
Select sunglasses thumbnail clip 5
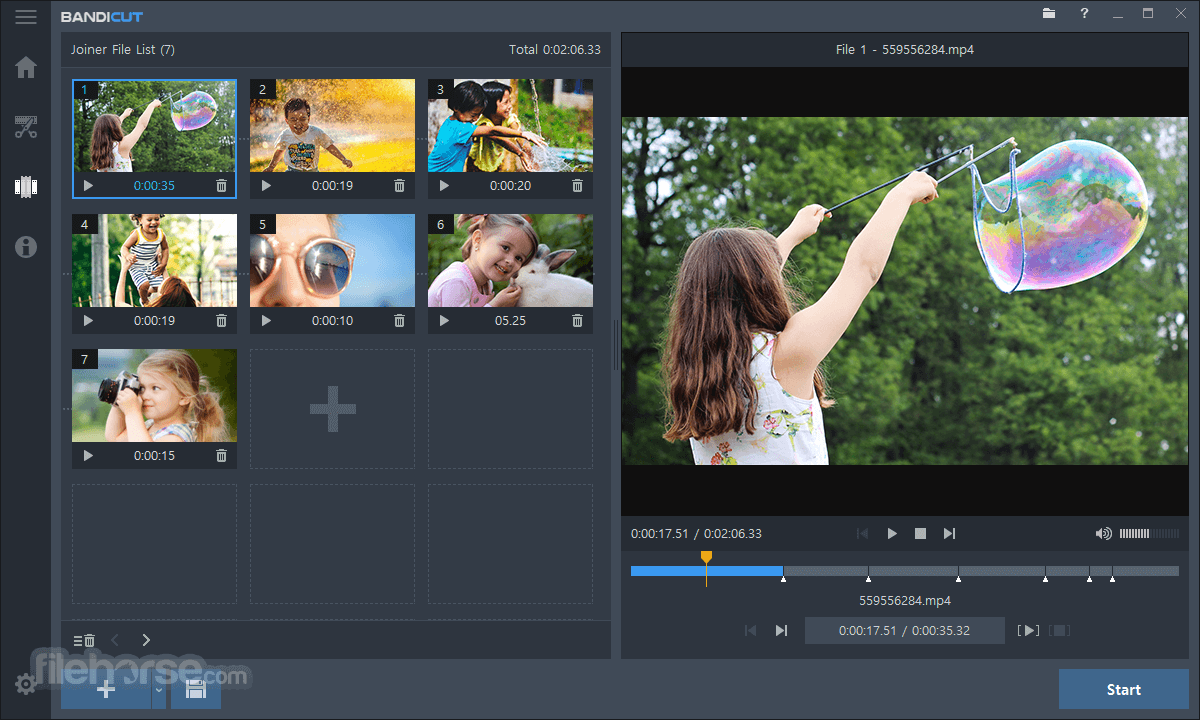[x=332, y=261]
